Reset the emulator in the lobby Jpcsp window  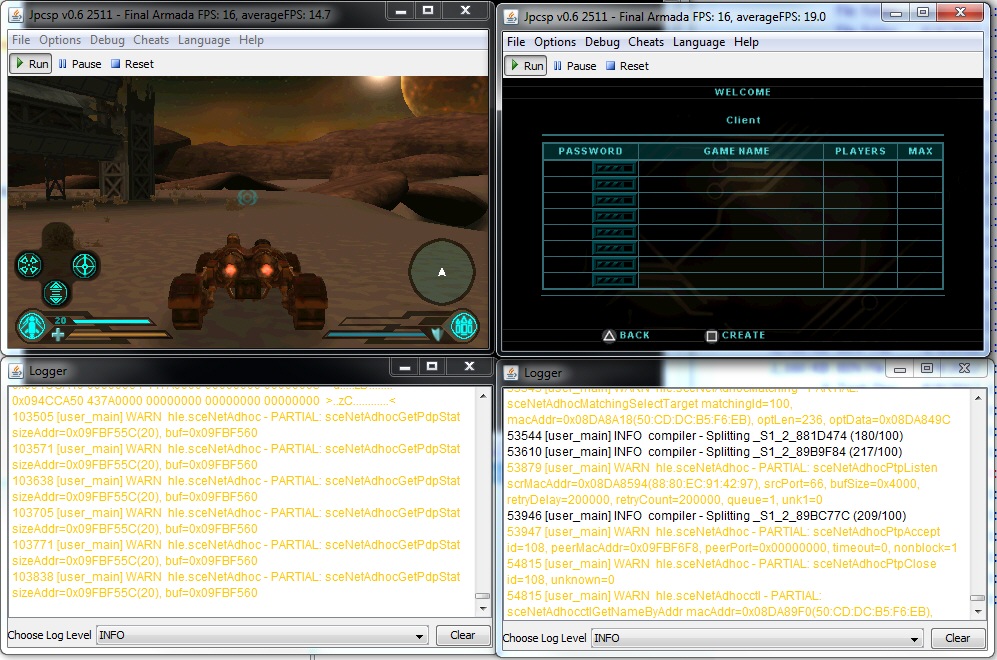click(627, 65)
